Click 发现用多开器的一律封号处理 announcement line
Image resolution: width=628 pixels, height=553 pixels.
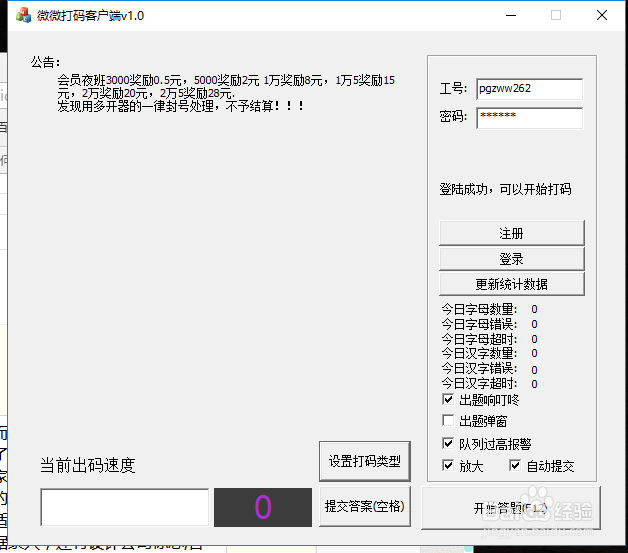[180, 107]
